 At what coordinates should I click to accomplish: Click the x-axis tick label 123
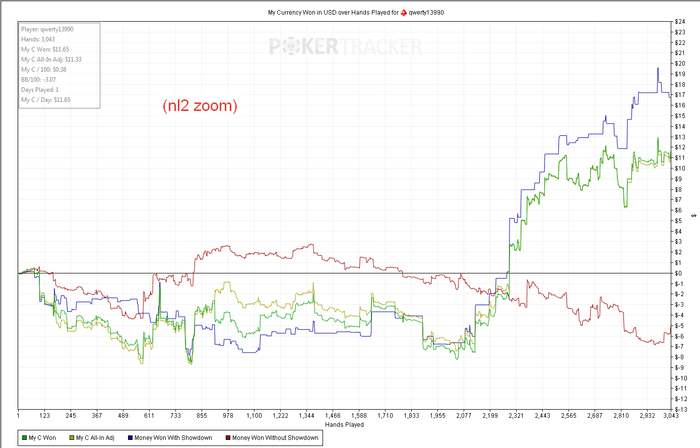45,415
